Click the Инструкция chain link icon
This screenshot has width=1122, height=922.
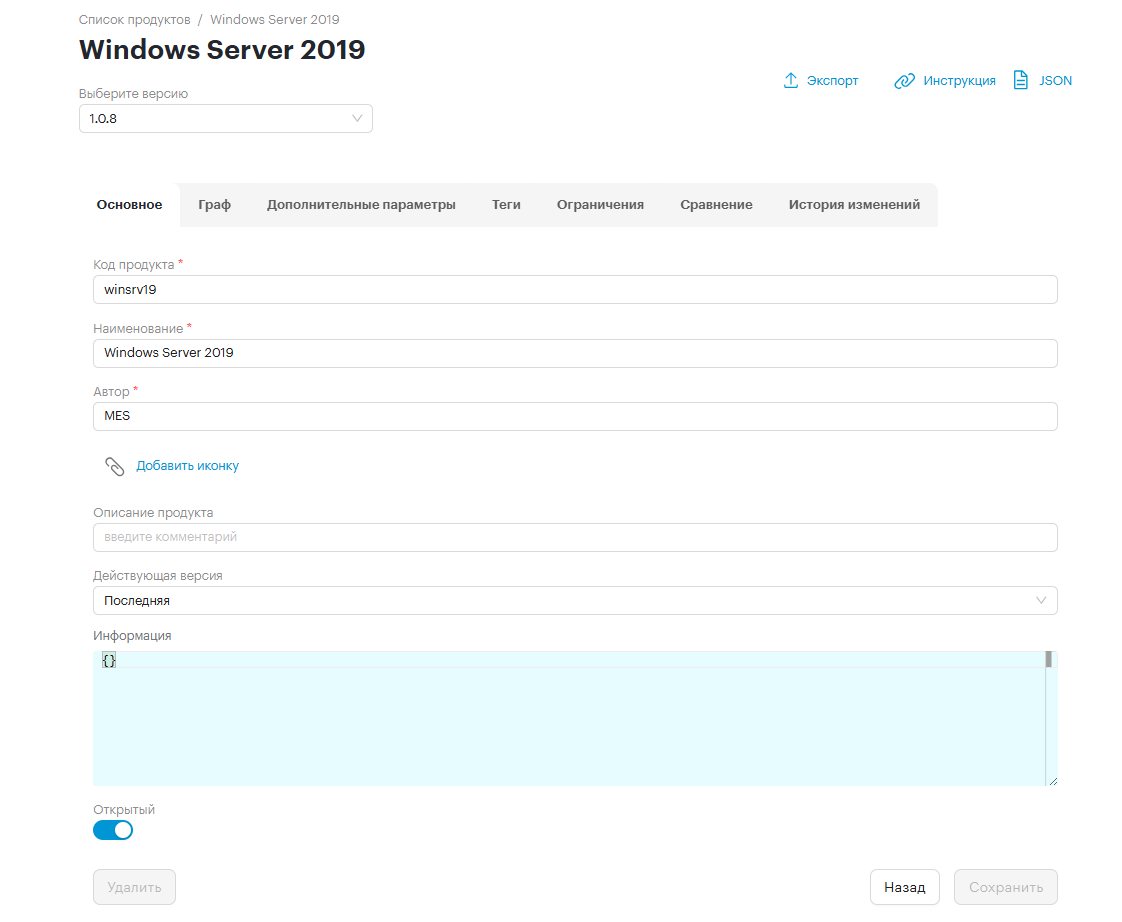[904, 80]
